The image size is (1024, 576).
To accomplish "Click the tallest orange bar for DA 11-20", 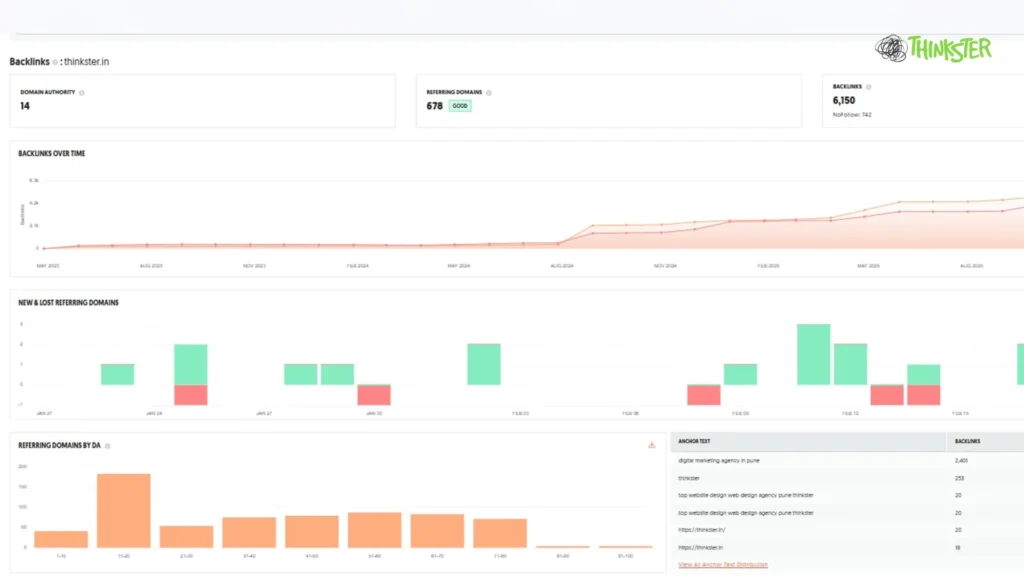I will coord(124,510).
